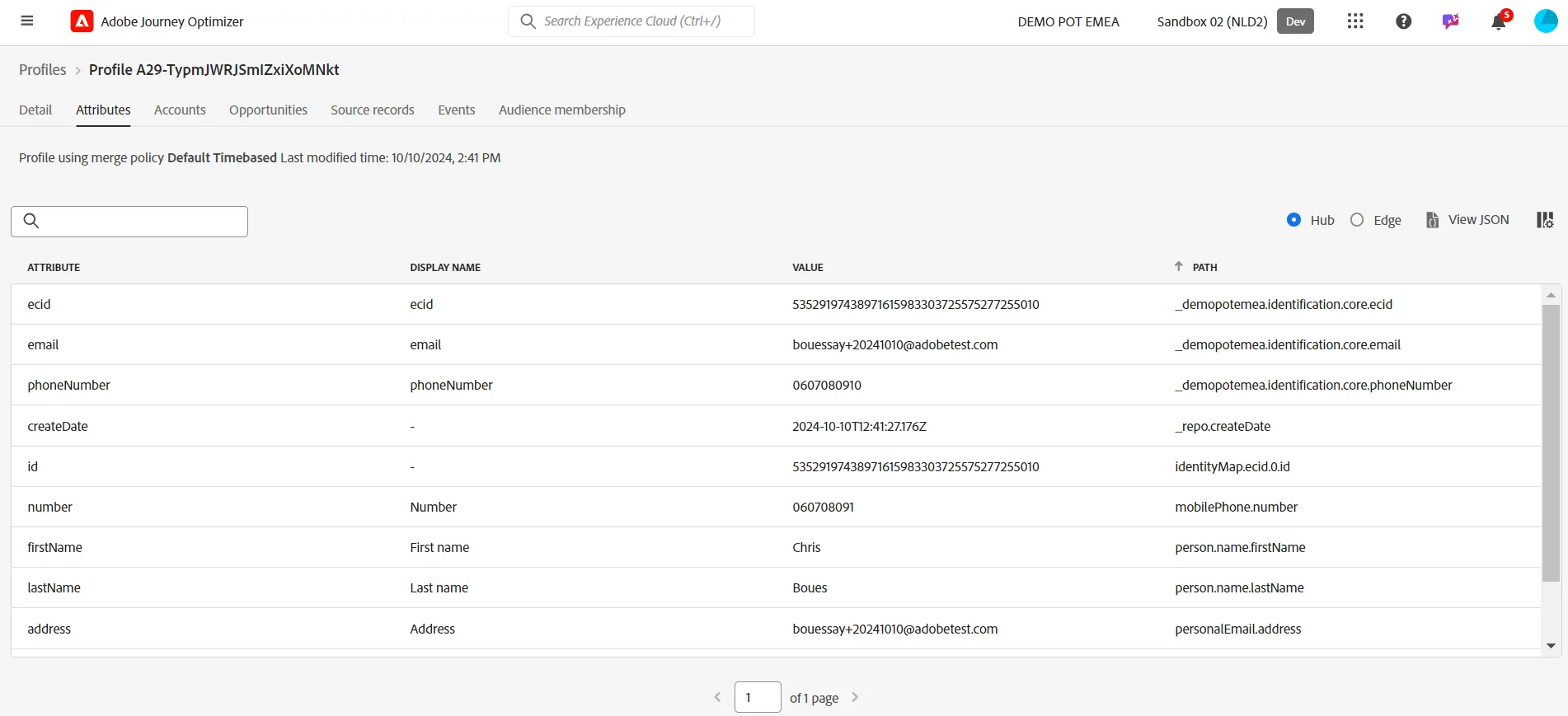Click the Adobe logo icon
The height and width of the screenshot is (716, 1568).
(x=82, y=21)
